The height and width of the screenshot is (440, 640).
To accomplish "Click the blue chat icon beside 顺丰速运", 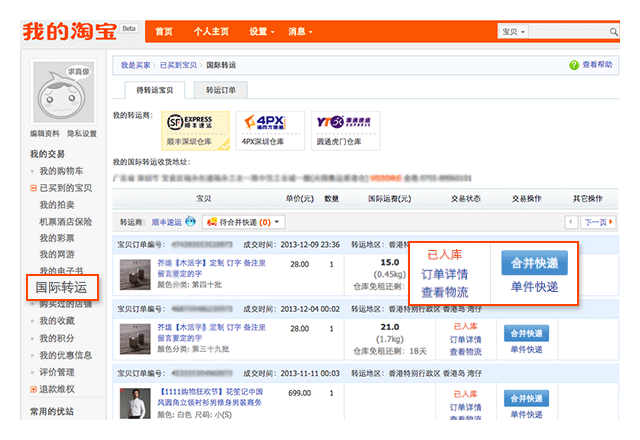I will 190,222.
